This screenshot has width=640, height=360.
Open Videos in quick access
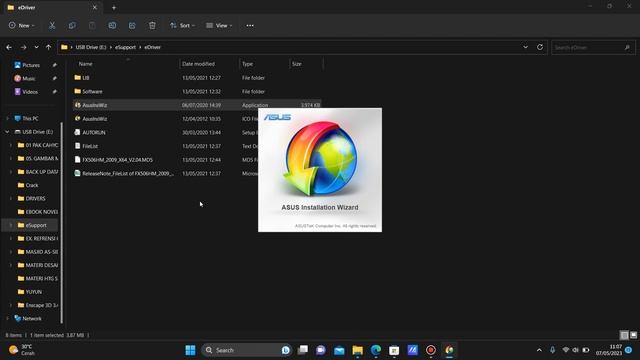click(30, 92)
